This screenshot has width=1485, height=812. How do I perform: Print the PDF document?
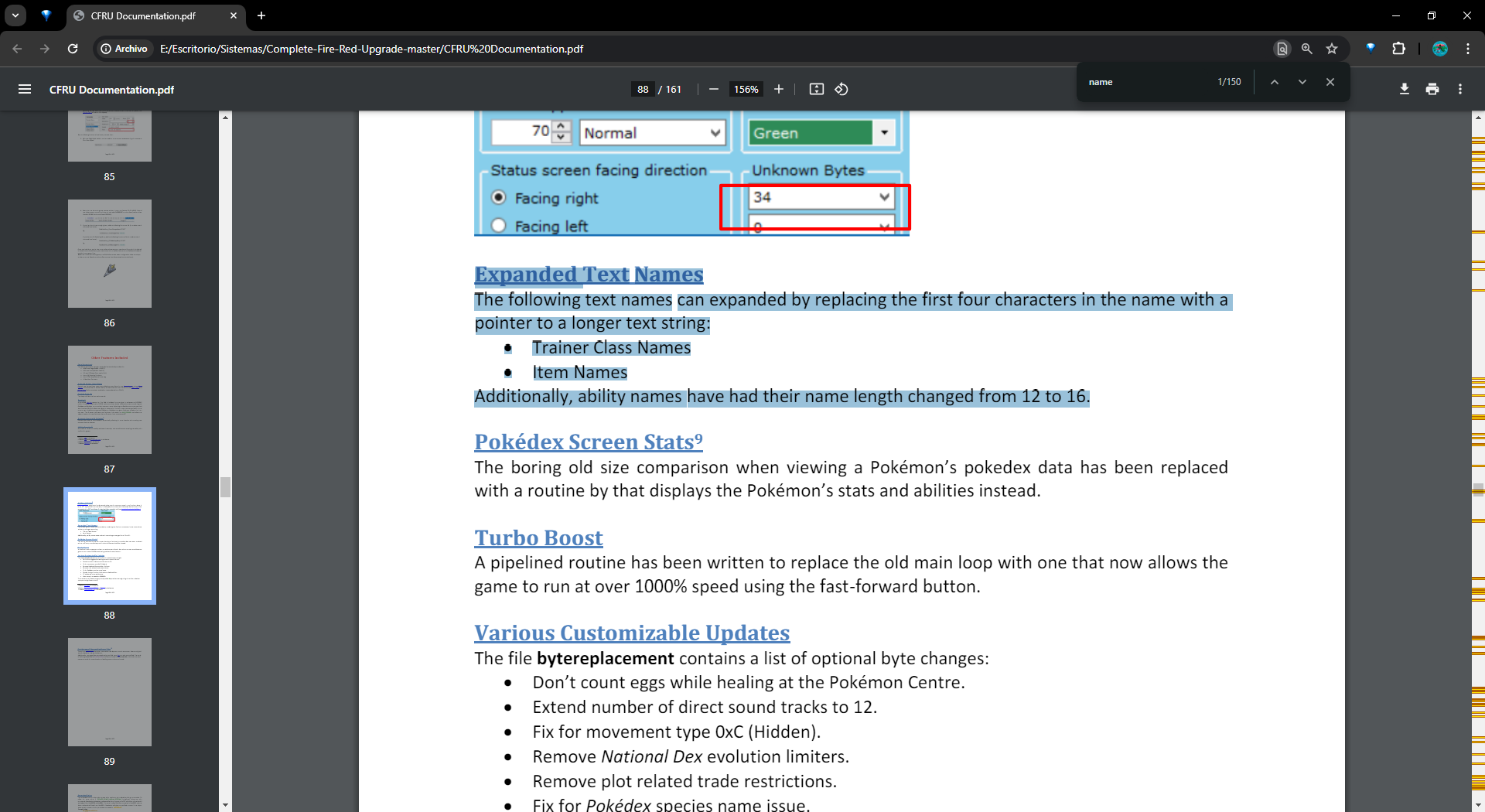point(1432,90)
